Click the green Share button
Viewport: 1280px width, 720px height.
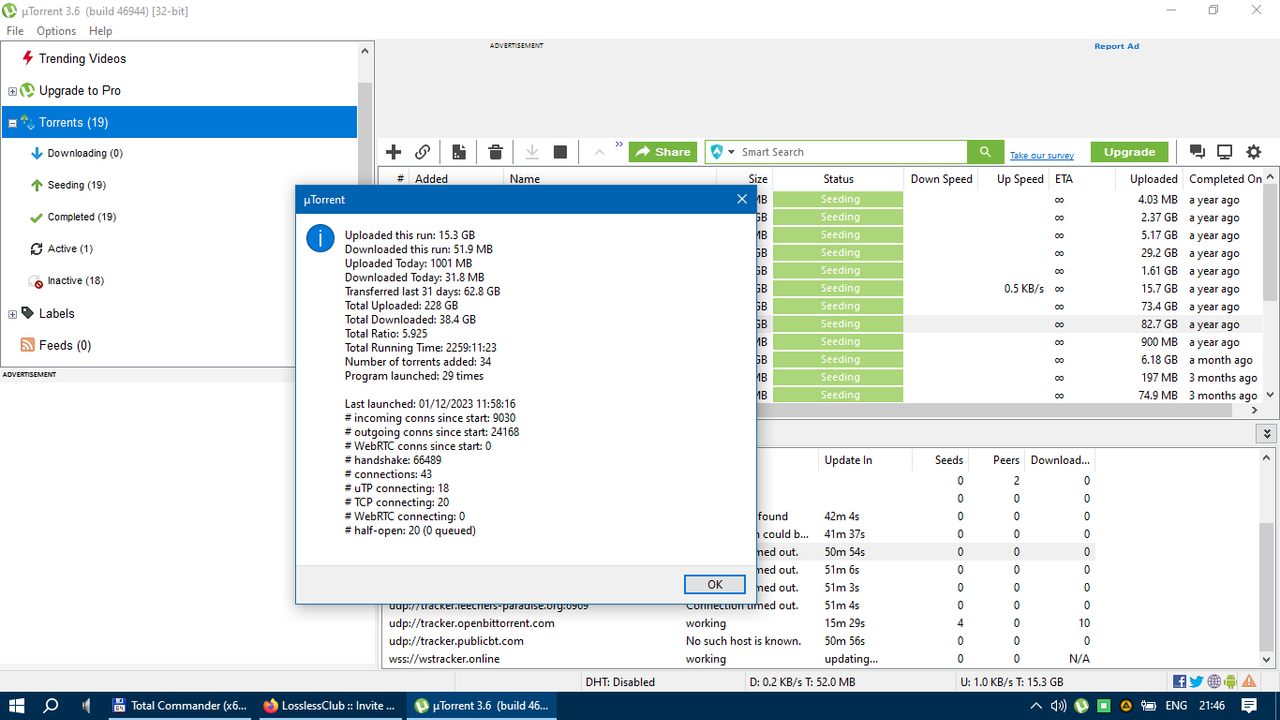coord(662,152)
